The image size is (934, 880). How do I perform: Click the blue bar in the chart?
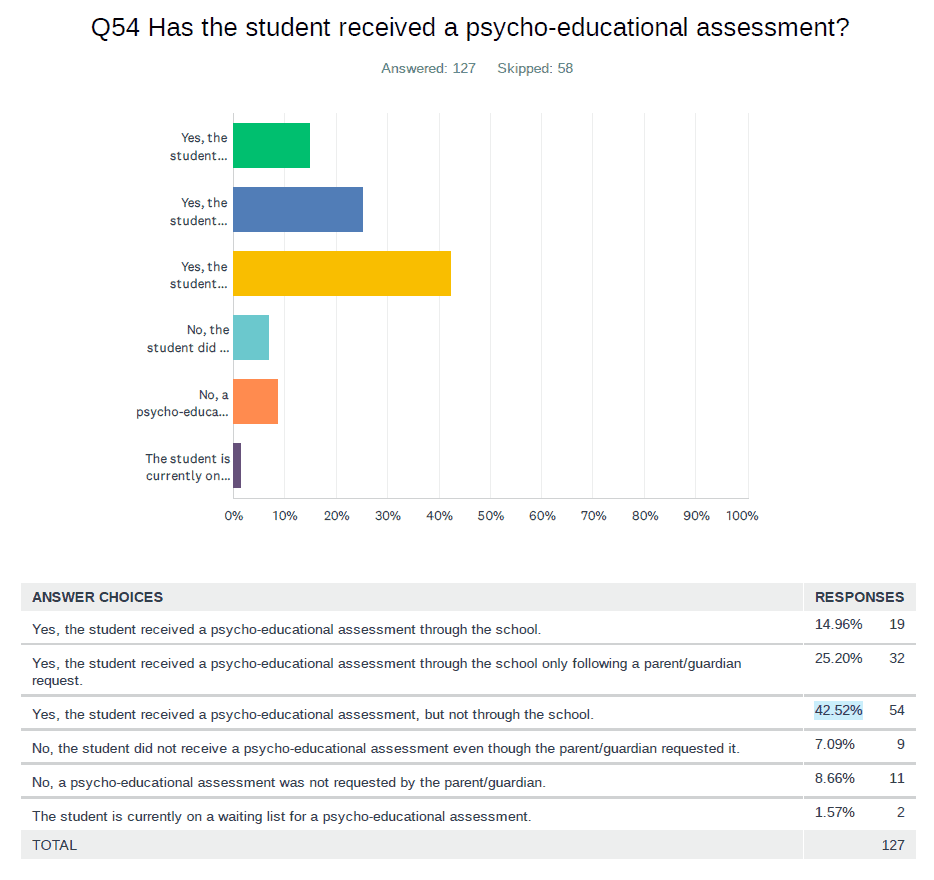[298, 210]
